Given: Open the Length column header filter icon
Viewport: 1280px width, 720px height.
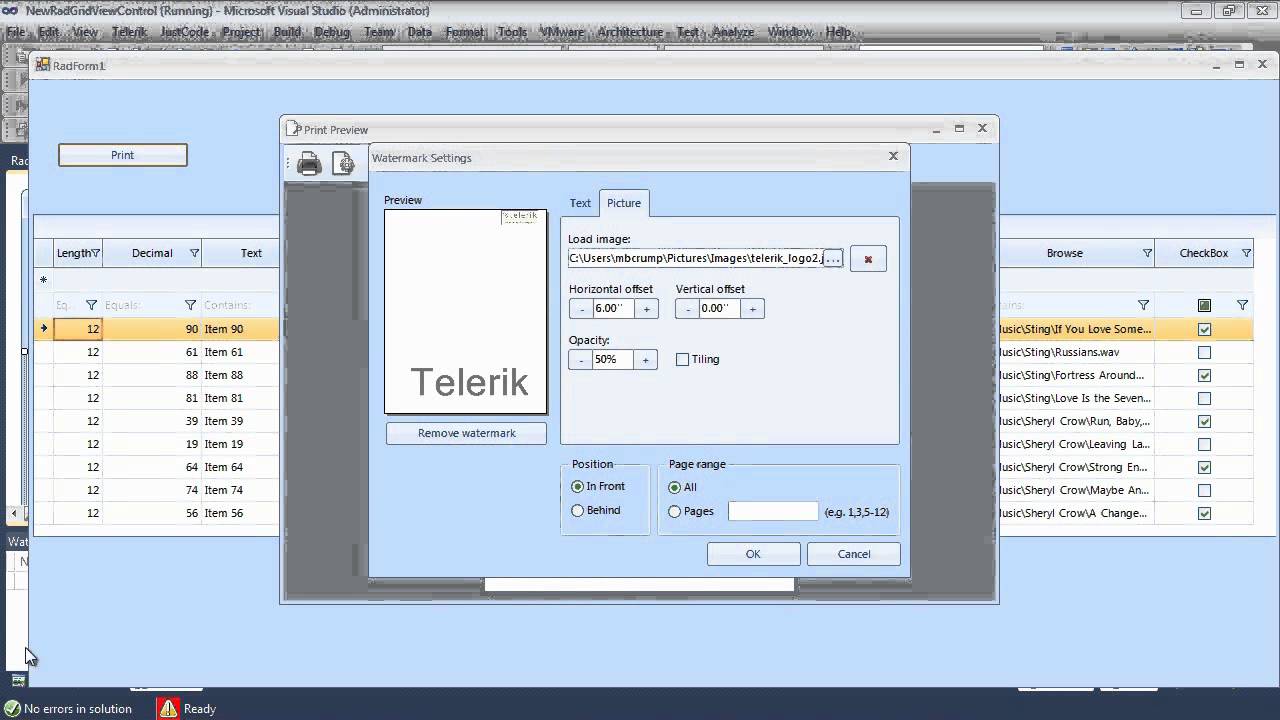Looking at the screenshot, I should pyautogui.click(x=96, y=253).
